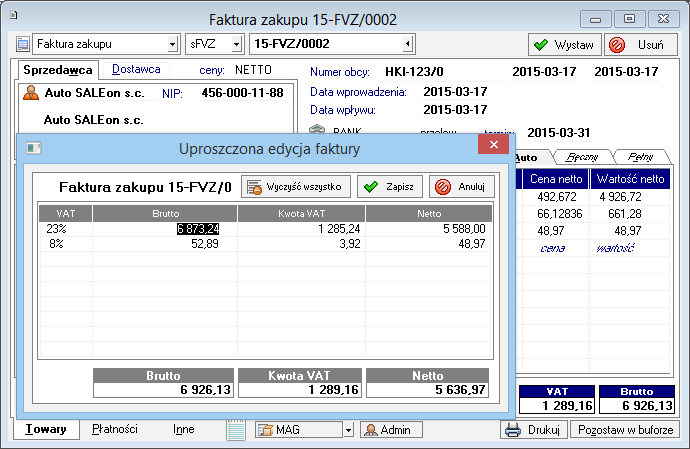690x449 pixels.
Task: Click the Admin user button
Action: pyautogui.click(x=392, y=430)
